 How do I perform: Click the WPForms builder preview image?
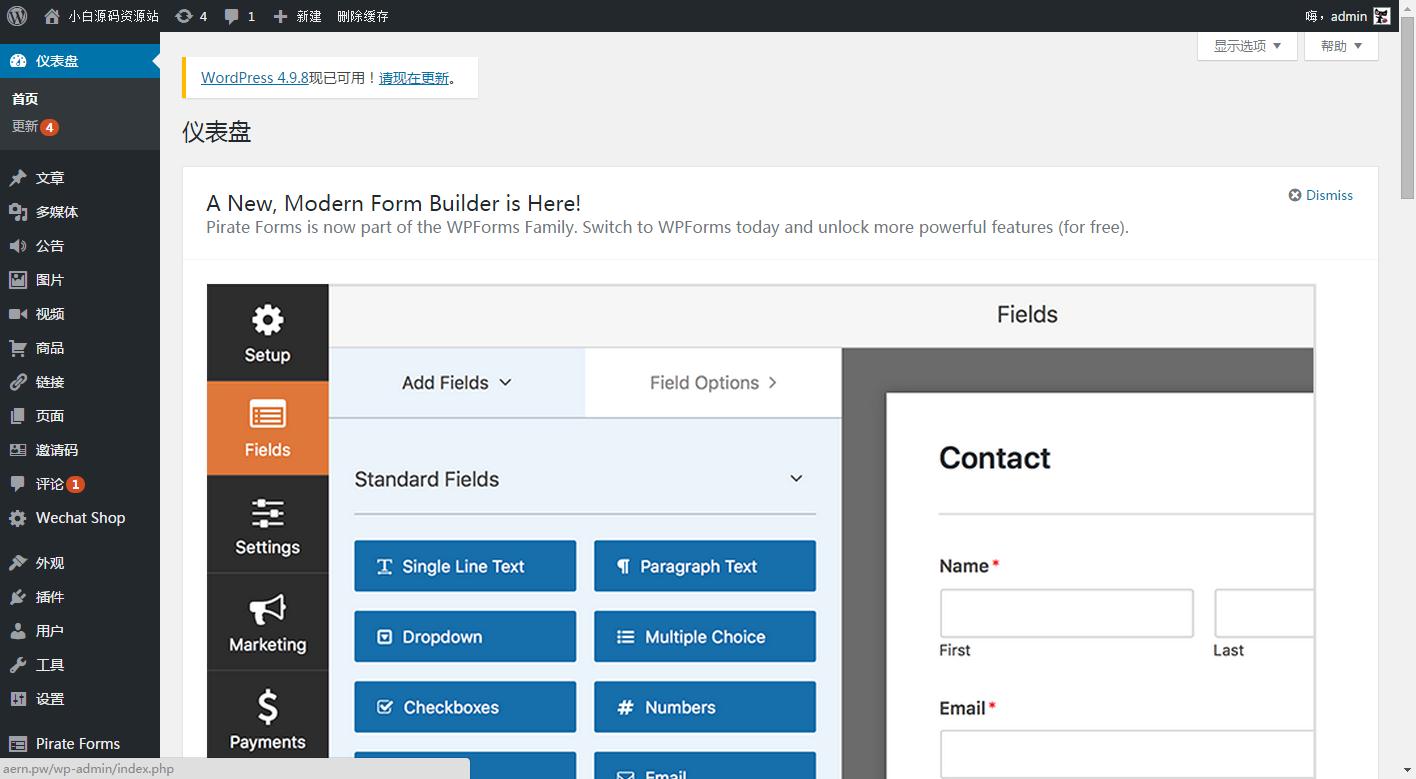760,530
